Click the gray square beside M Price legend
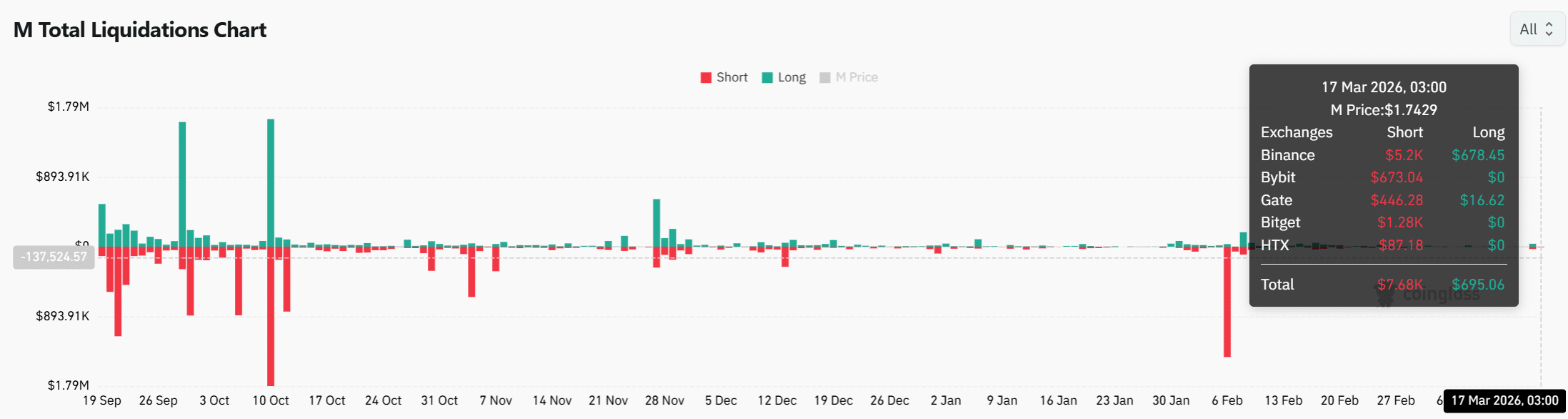 (x=825, y=78)
